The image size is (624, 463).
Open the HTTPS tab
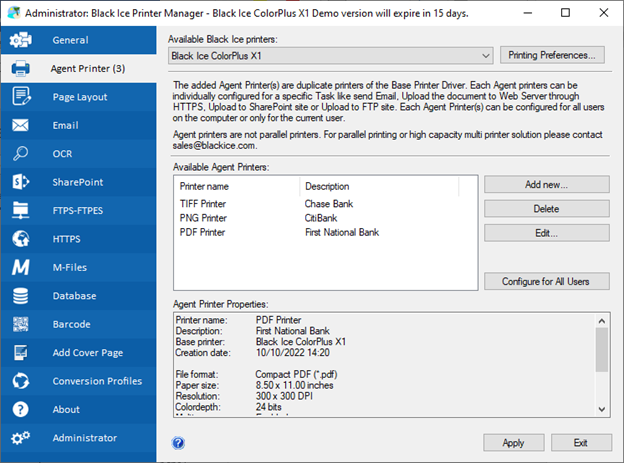tap(78, 239)
